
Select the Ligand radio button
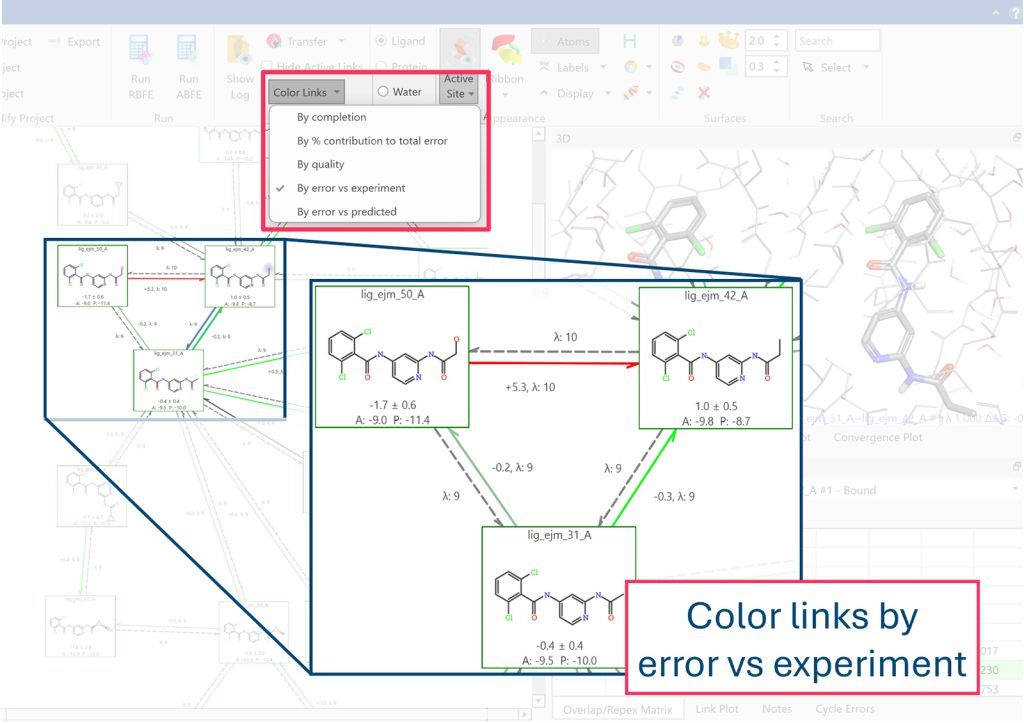pyautogui.click(x=381, y=40)
